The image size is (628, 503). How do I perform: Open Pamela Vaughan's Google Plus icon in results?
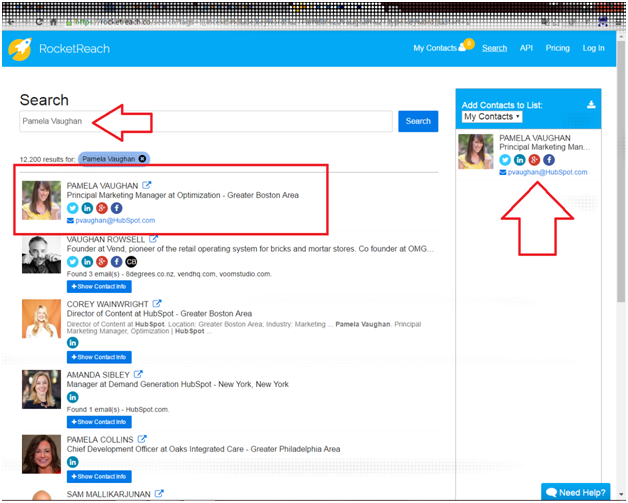pyautogui.click(x=102, y=208)
